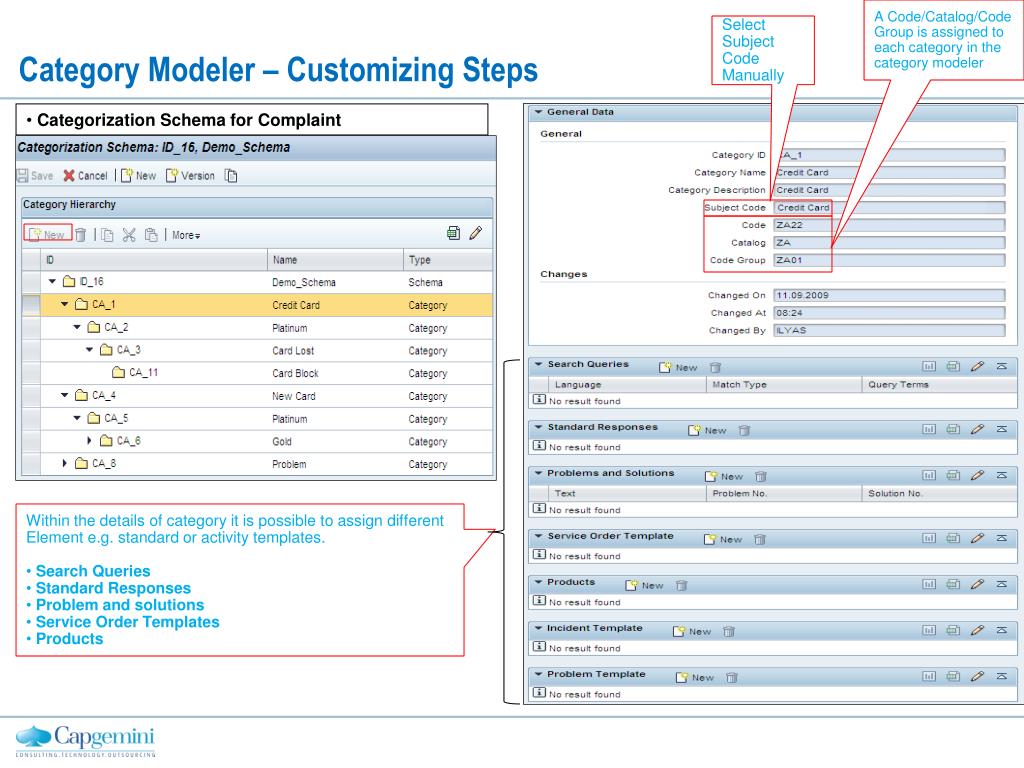
Task: Click the Subject Code field
Action: (x=889, y=208)
